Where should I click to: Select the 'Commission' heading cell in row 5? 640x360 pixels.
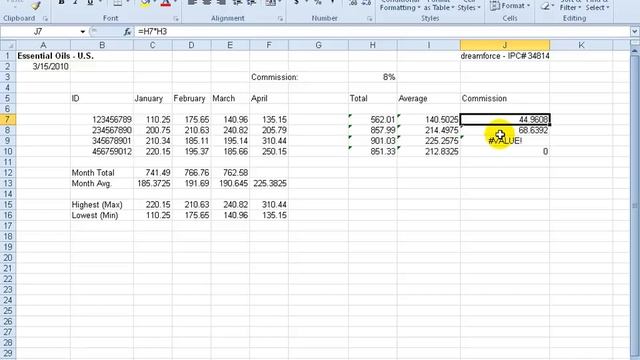505,98
